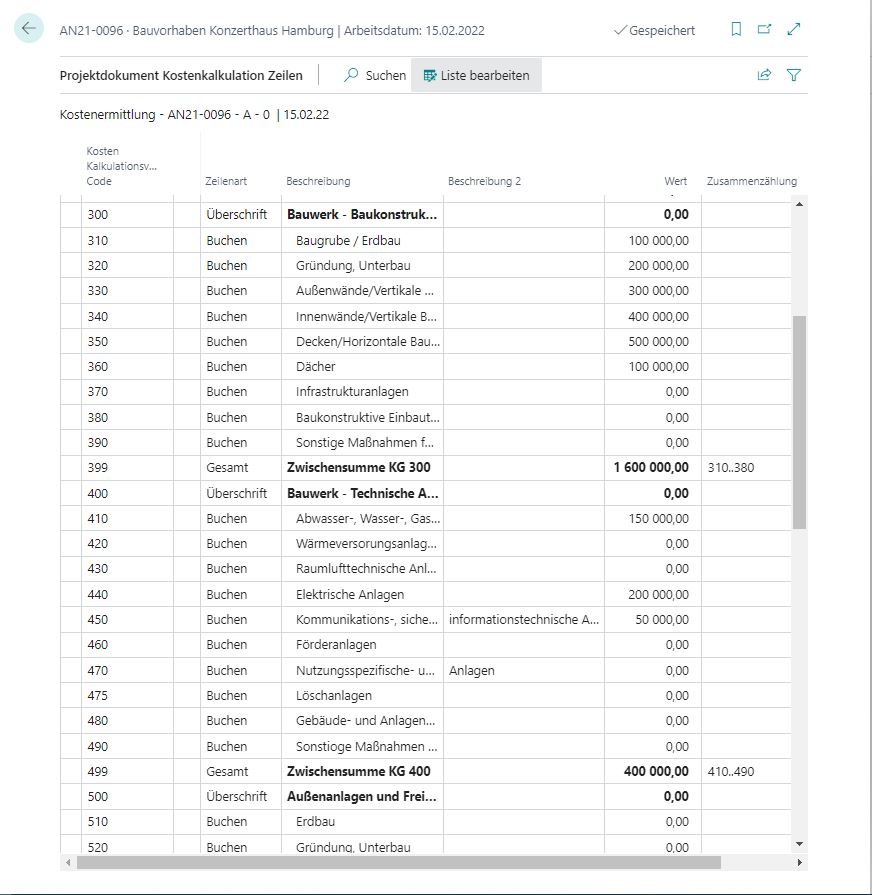
Task: Click the Suchen magnifier search button
Action: pyautogui.click(x=375, y=75)
